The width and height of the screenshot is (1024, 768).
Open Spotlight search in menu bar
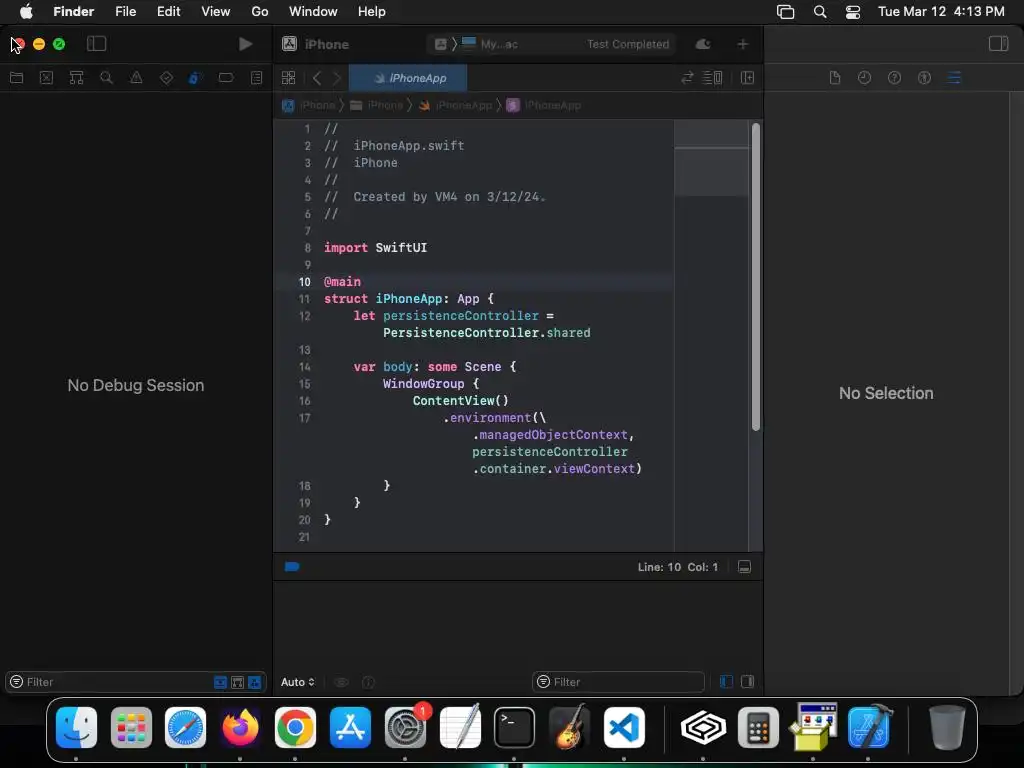coord(820,11)
